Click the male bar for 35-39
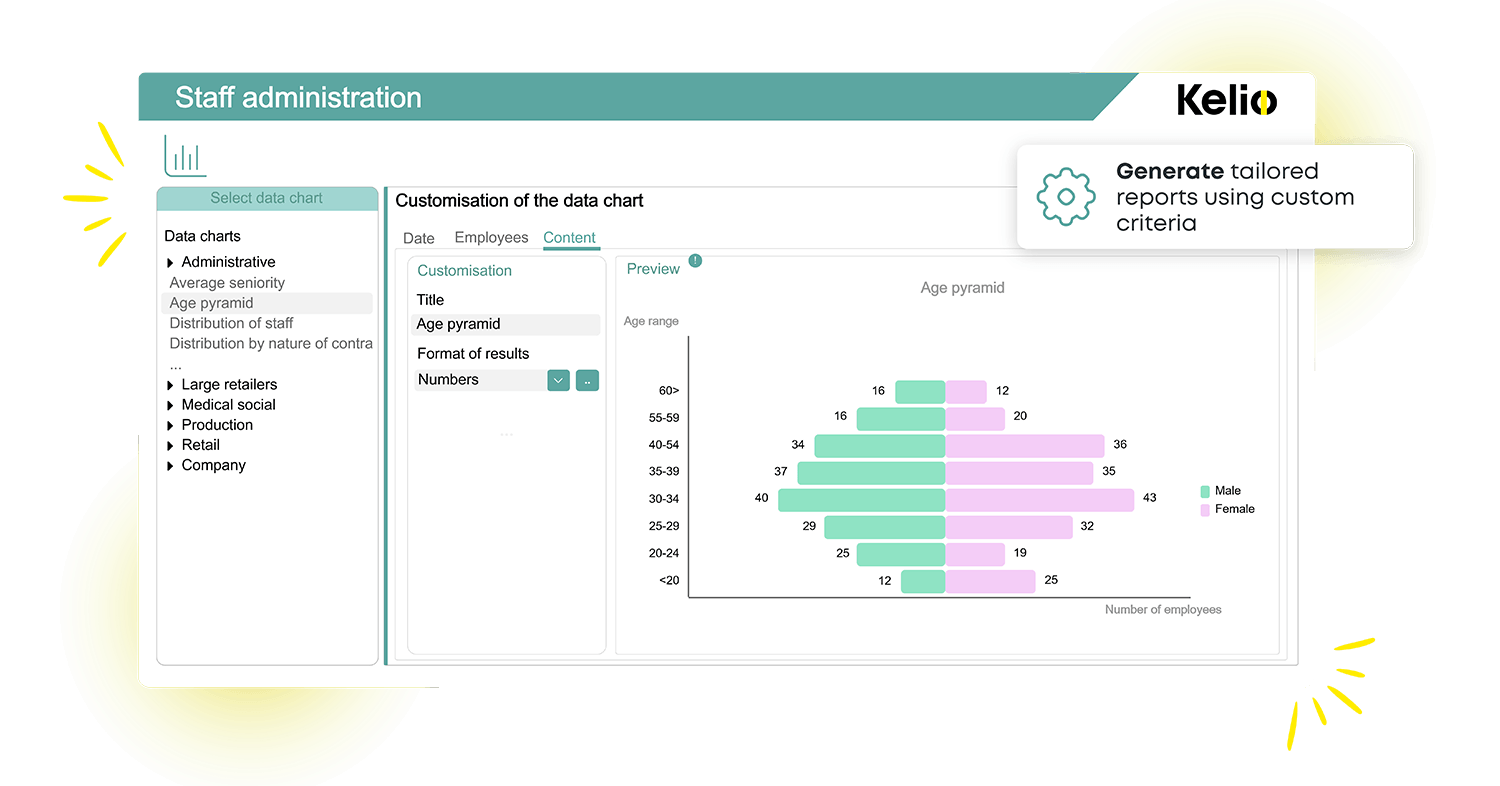 pos(872,472)
